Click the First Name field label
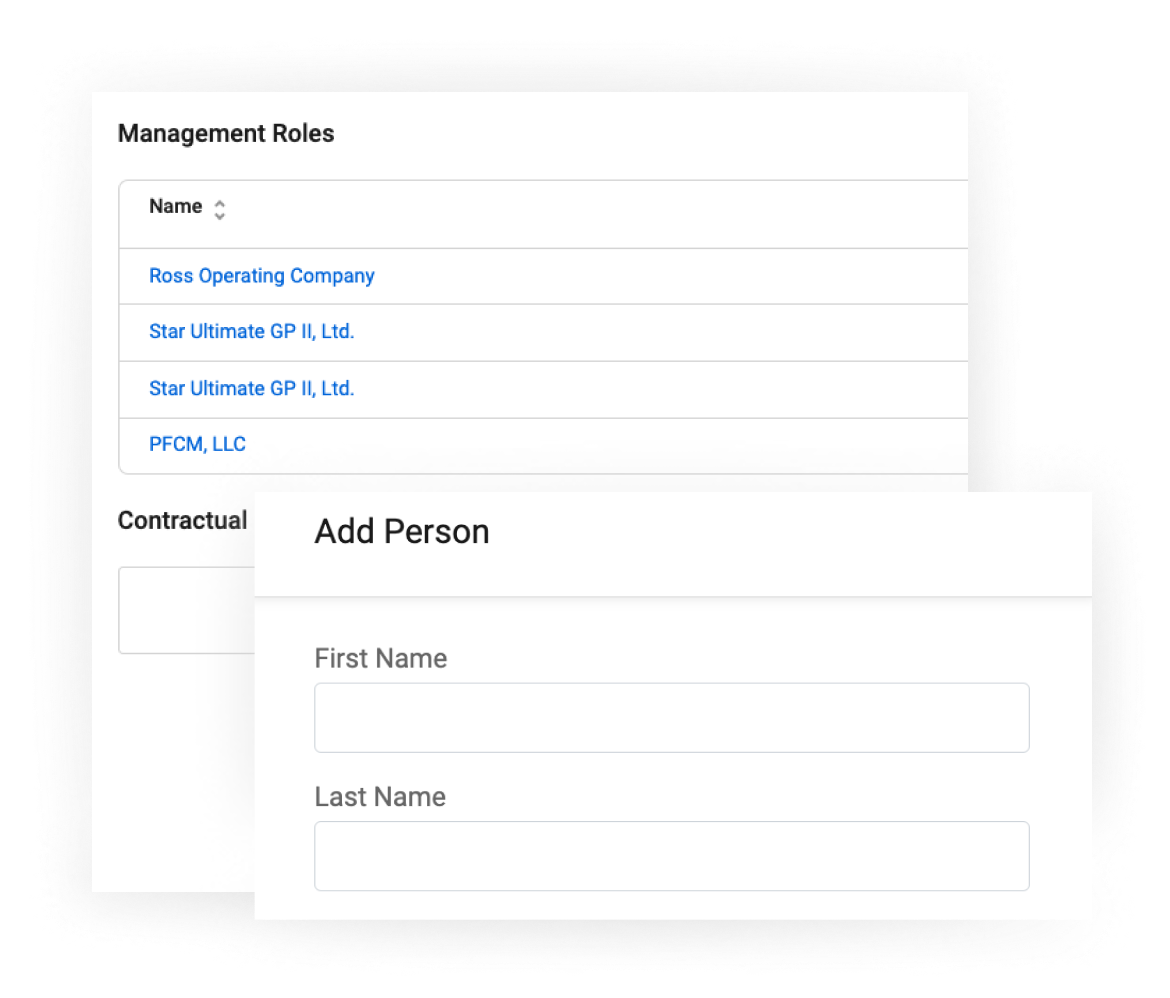Viewport: 1170px width, 998px height. 381,658
